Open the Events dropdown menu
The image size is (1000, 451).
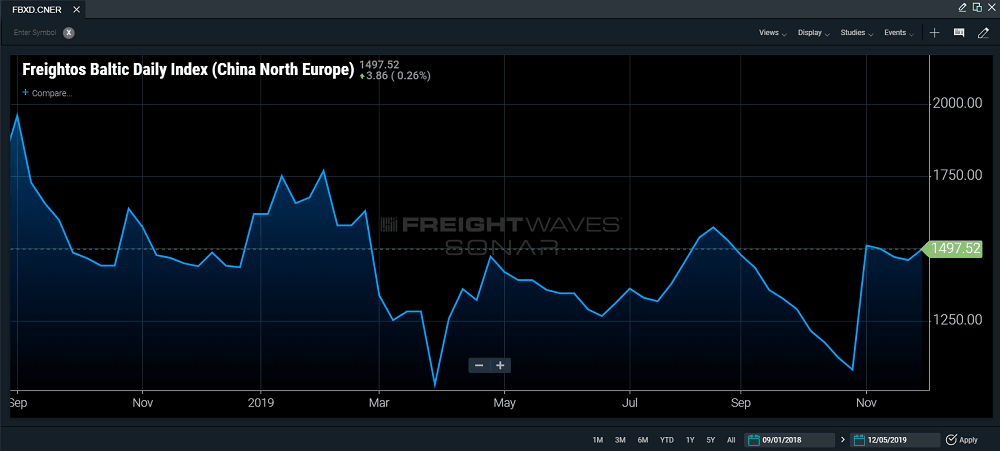[899, 33]
